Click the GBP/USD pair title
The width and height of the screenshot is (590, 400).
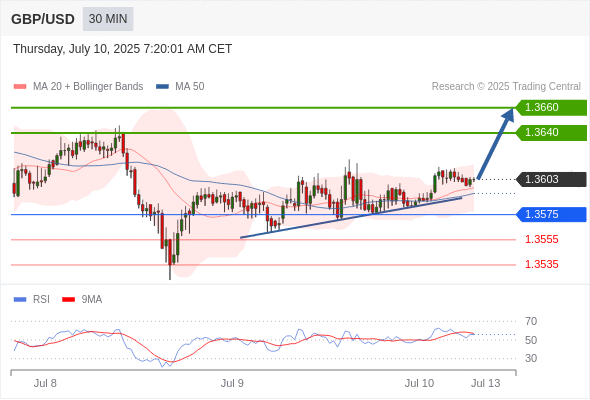[43, 19]
